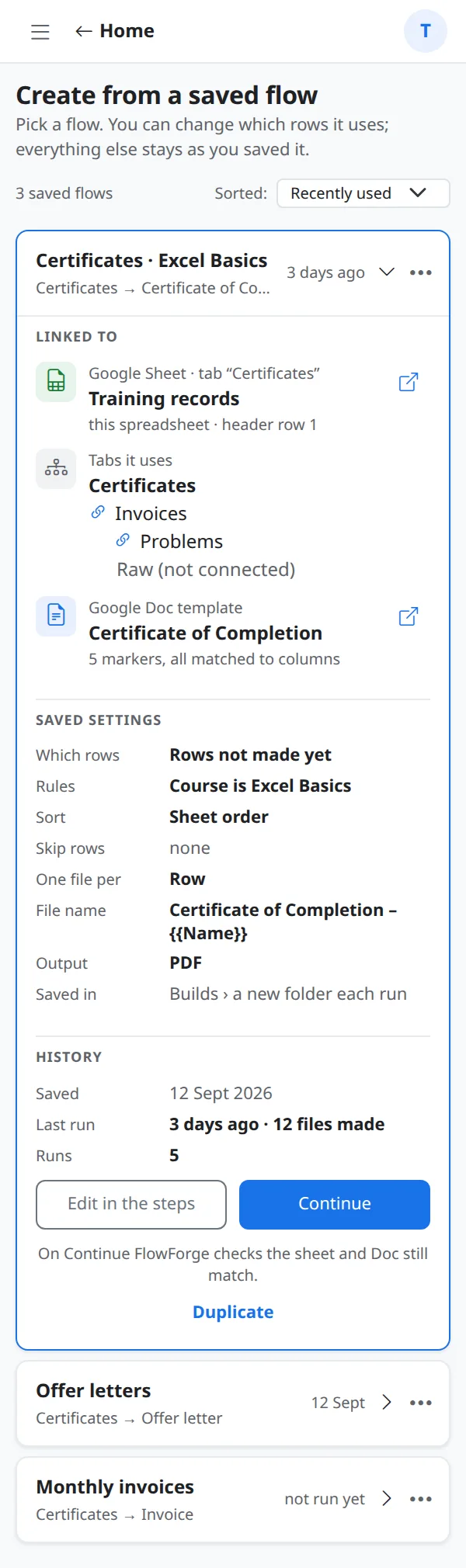
Task: Click the Monthly invoices card title
Action: coord(115,1487)
